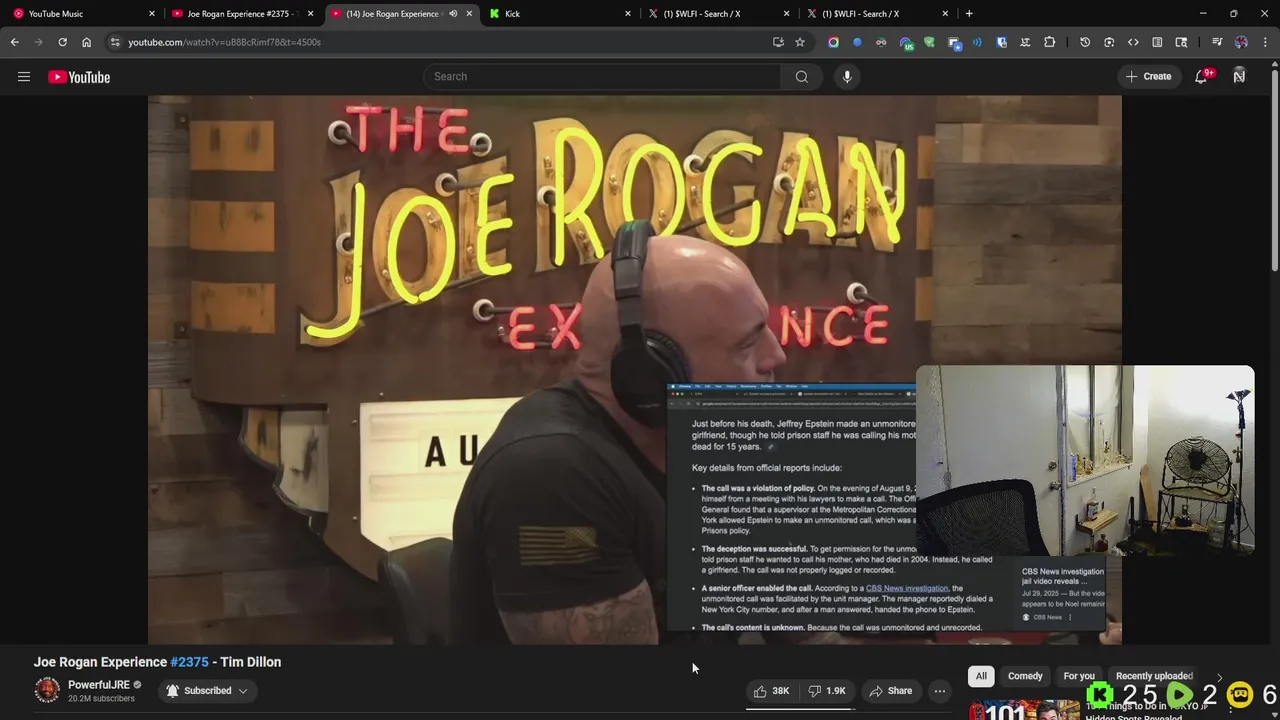The height and width of the screenshot is (720, 1280).
Task: Focus the YouTube search field
Action: click(x=602, y=76)
